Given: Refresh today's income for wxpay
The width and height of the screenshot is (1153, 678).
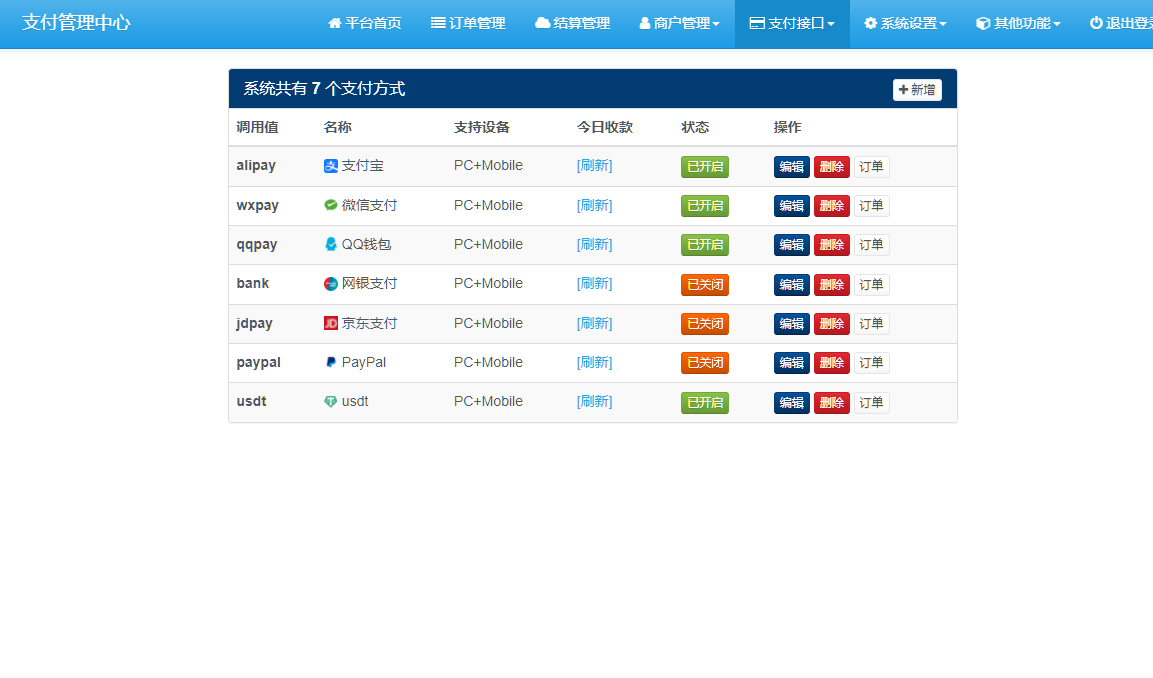Looking at the screenshot, I should (x=594, y=205).
